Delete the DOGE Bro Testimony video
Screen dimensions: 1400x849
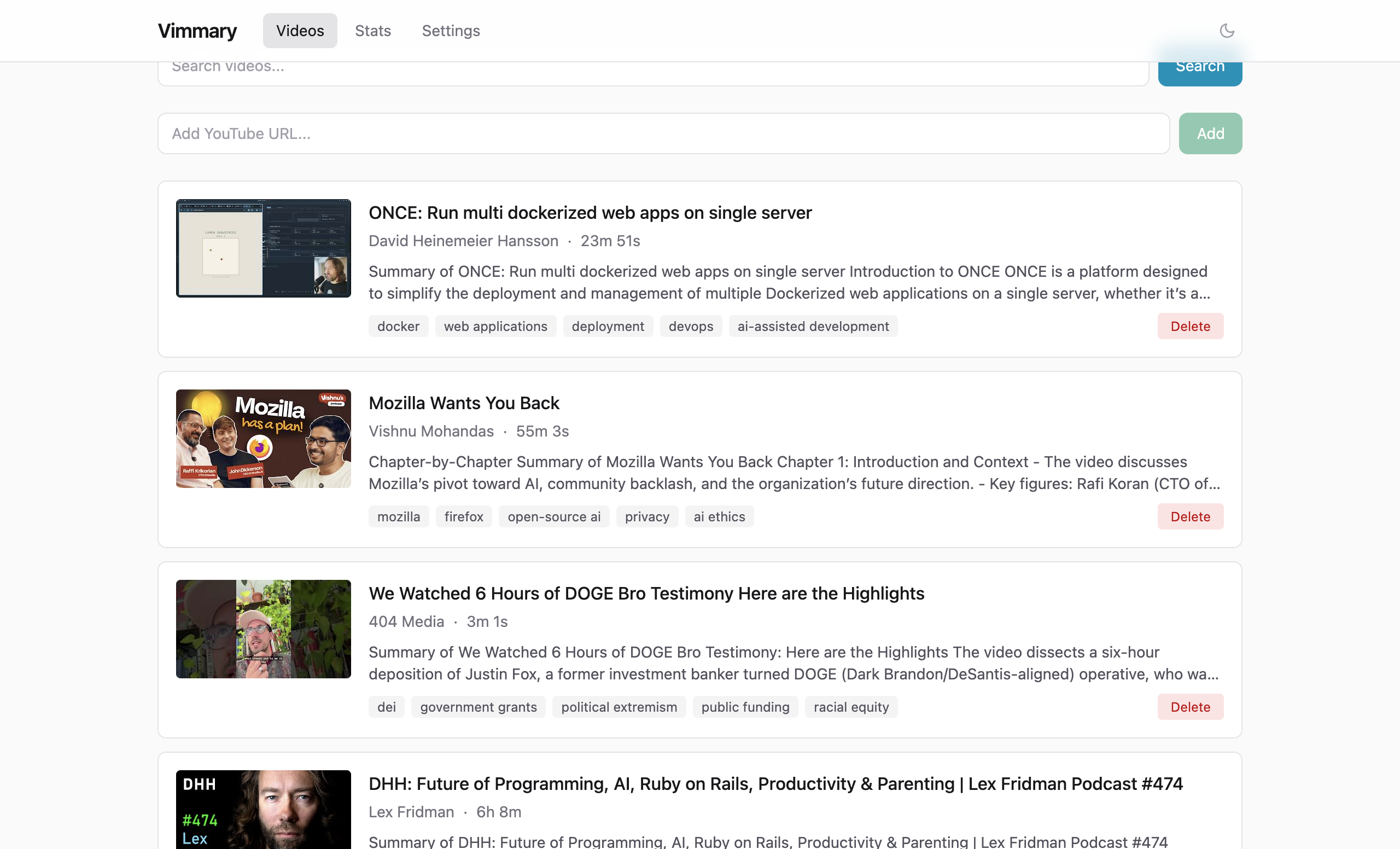pos(1191,706)
